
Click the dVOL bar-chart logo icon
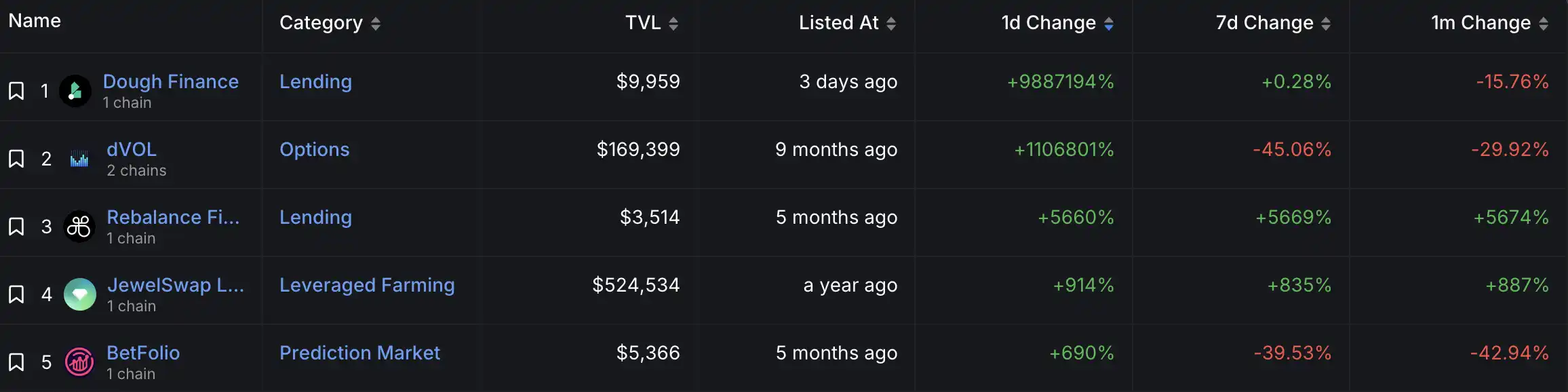coord(79,159)
